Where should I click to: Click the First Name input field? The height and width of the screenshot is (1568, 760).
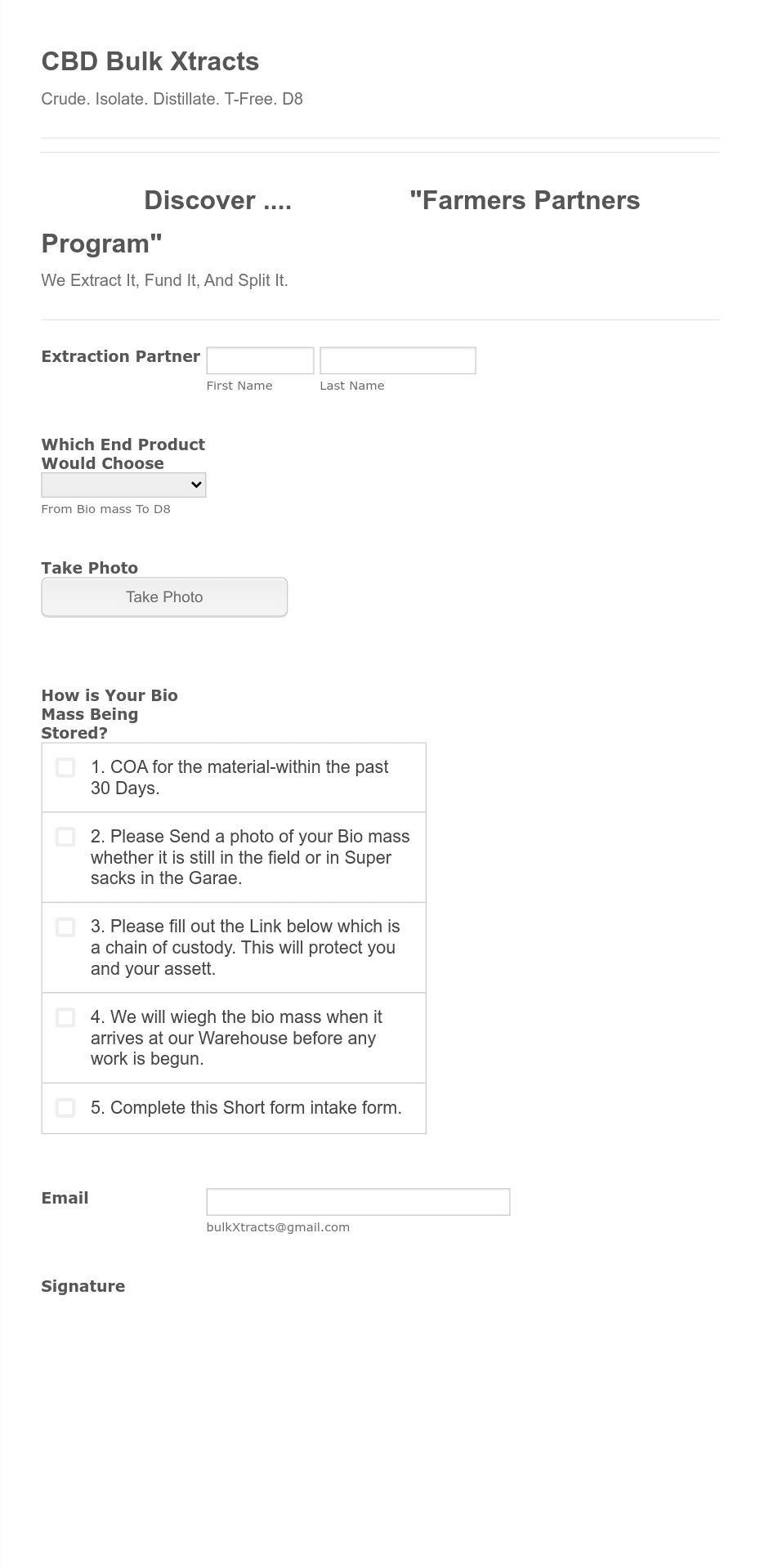pos(260,360)
